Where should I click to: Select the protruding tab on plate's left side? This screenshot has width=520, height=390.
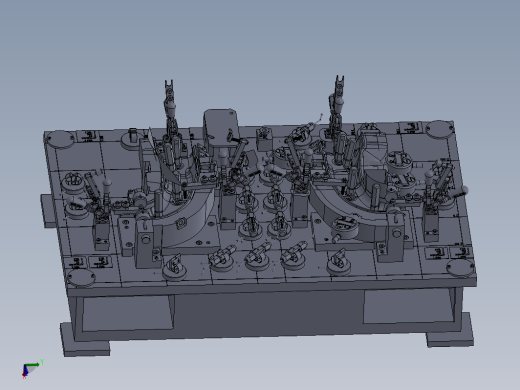[x=48, y=211]
